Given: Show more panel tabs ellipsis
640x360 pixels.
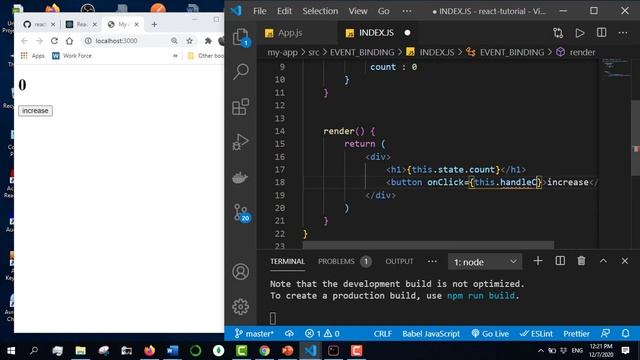Looking at the screenshot, I should tap(432, 261).
